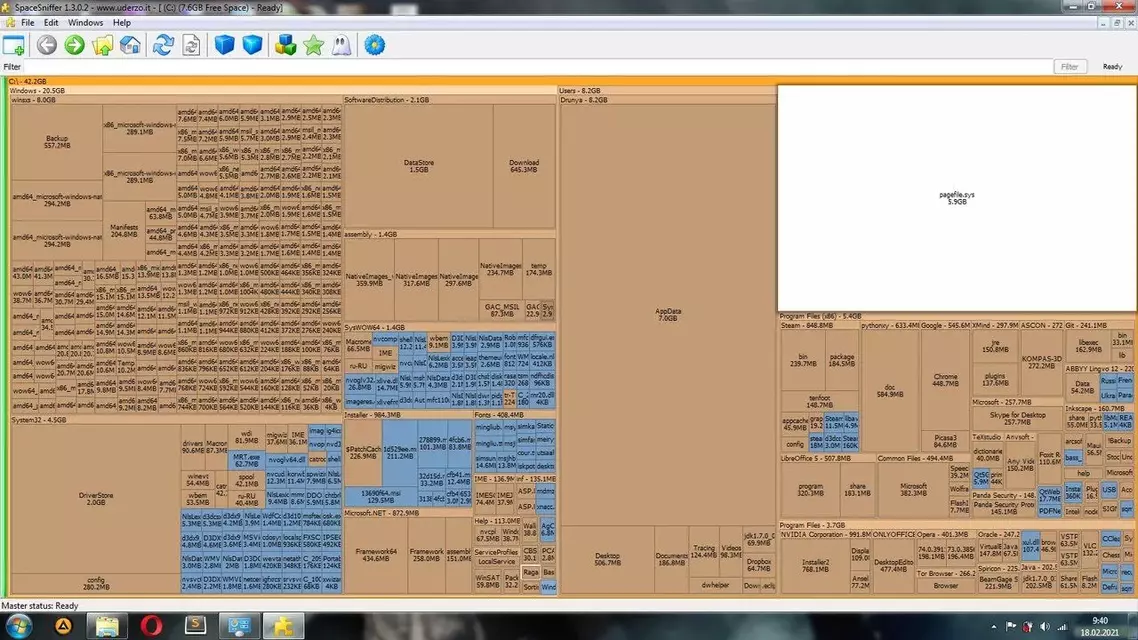Viewport: 1138px width, 640px height.
Task: Open the Help menu
Action: pyautogui.click(x=121, y=22)
